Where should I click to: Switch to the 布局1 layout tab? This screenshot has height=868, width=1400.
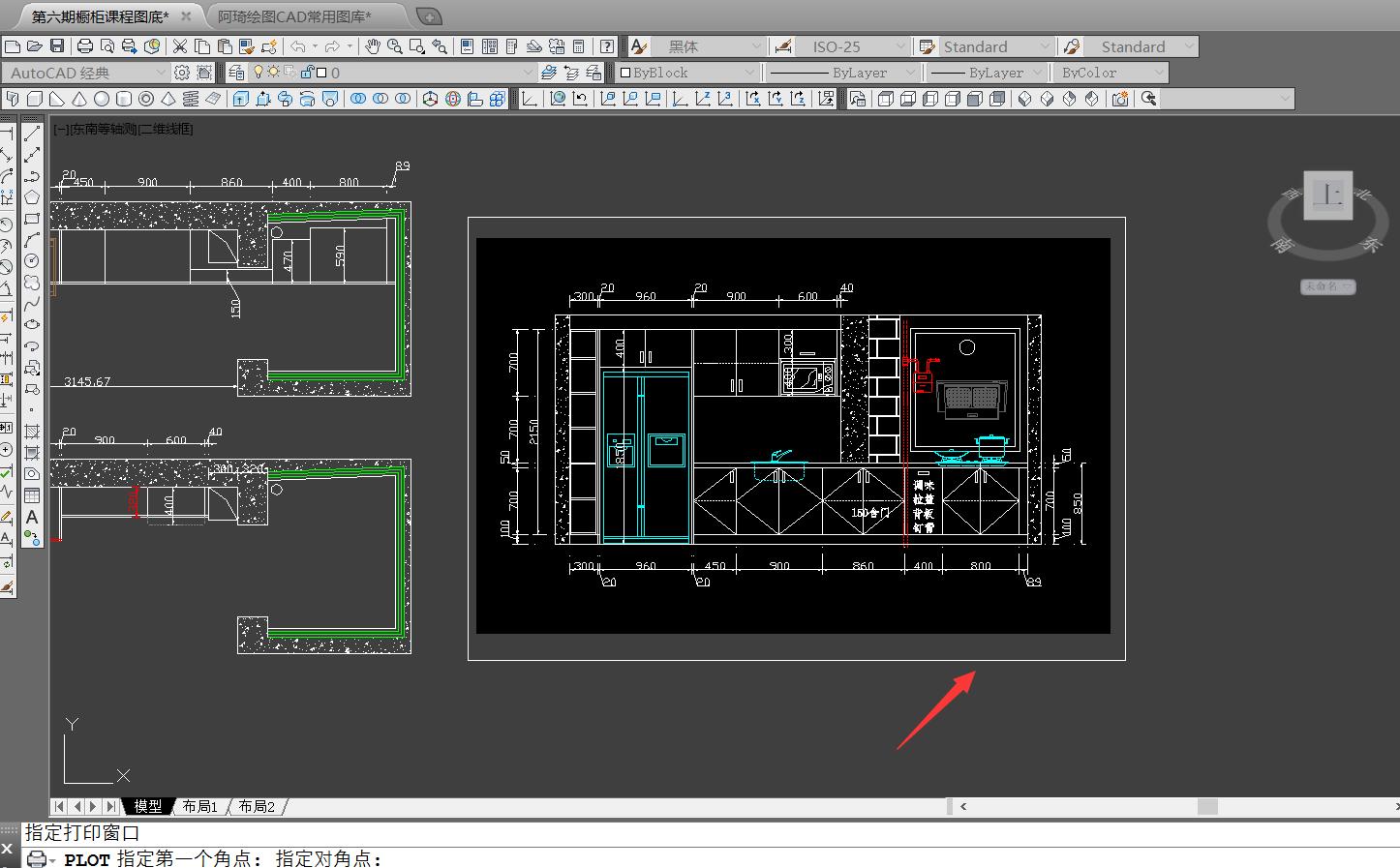click(x=200, y=806)
